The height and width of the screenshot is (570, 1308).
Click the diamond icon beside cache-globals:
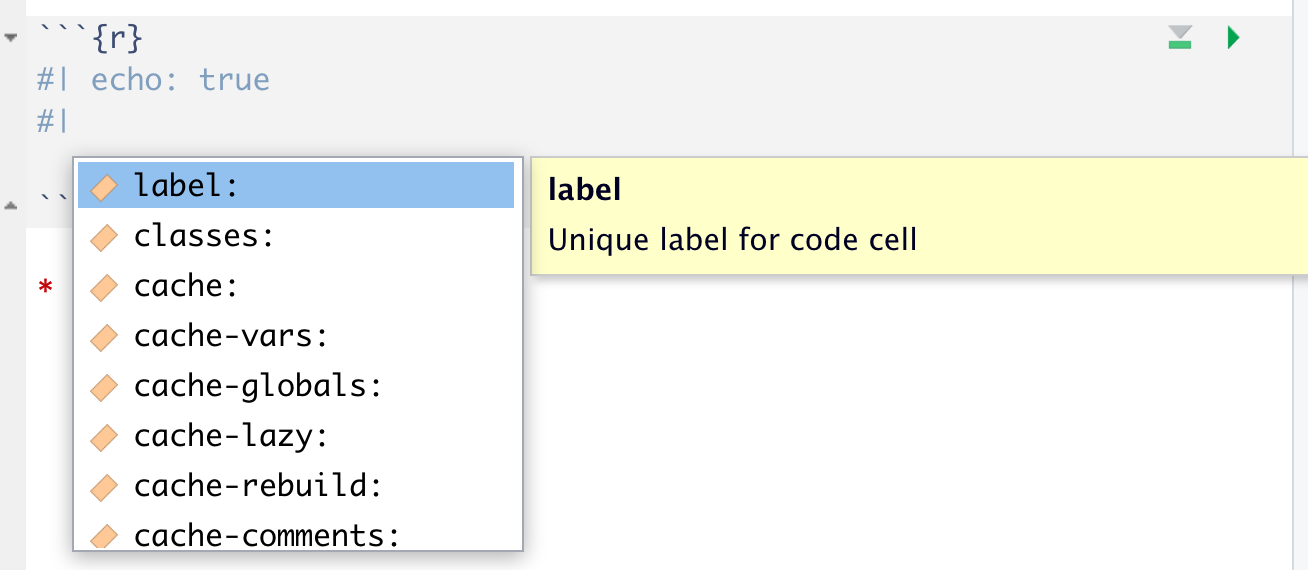104,387
